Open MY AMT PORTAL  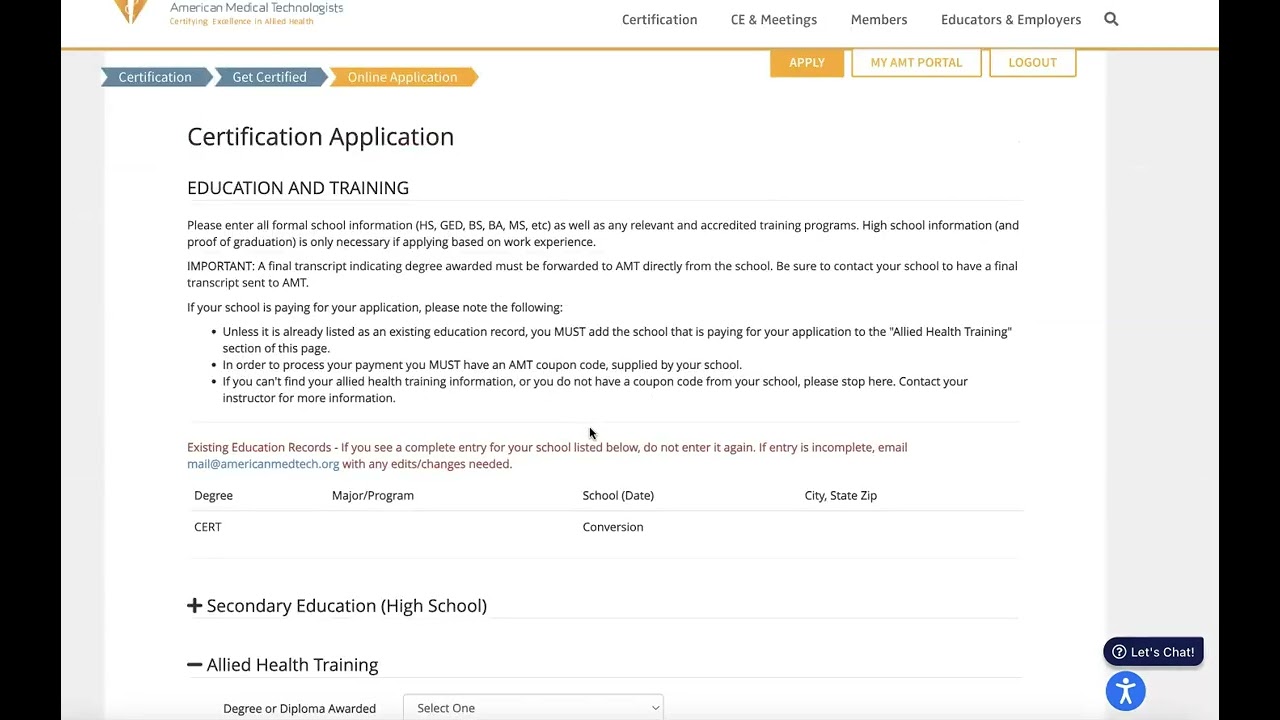click(x=916, y=62)
